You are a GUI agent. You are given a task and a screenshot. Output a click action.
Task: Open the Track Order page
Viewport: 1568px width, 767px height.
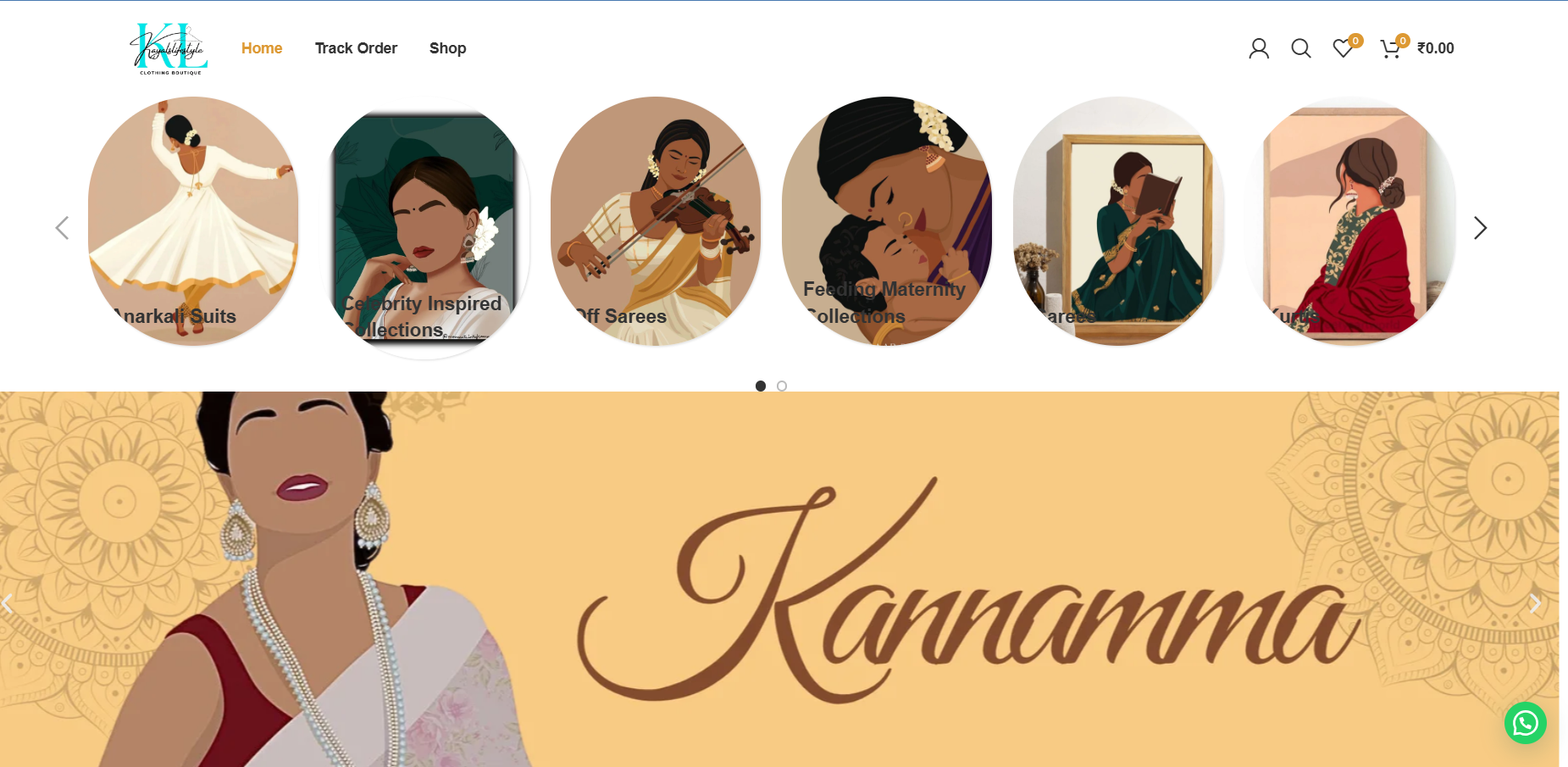click(x=356, y=48)
